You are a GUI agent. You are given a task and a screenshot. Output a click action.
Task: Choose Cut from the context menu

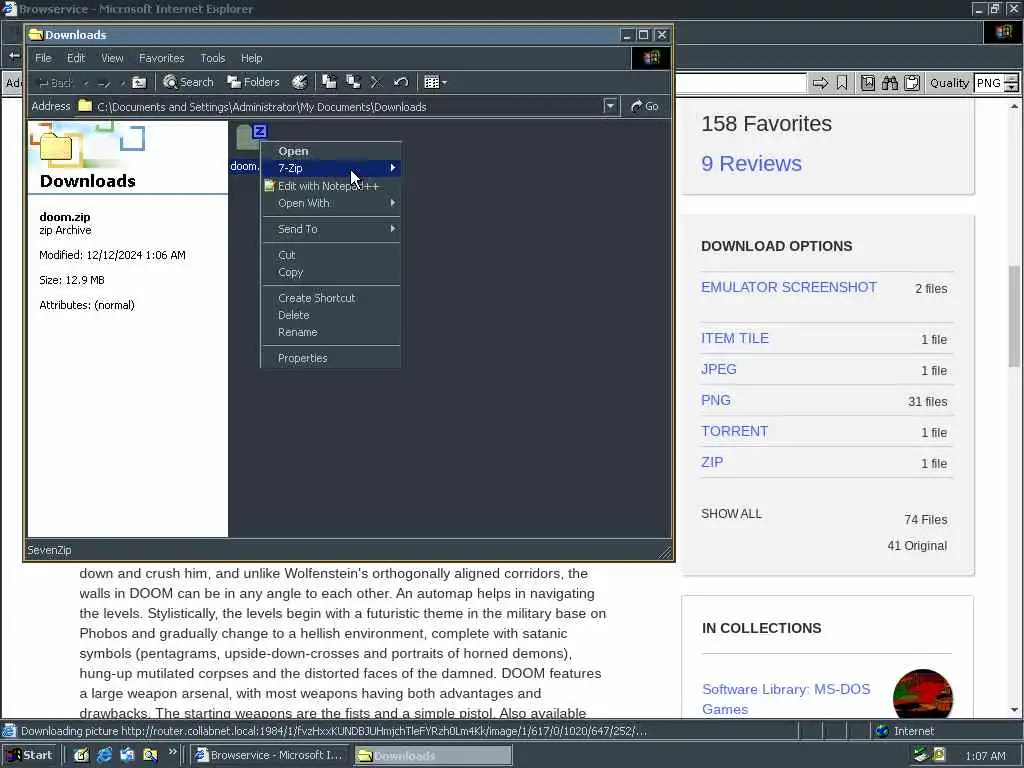click(x=331, y=255)
